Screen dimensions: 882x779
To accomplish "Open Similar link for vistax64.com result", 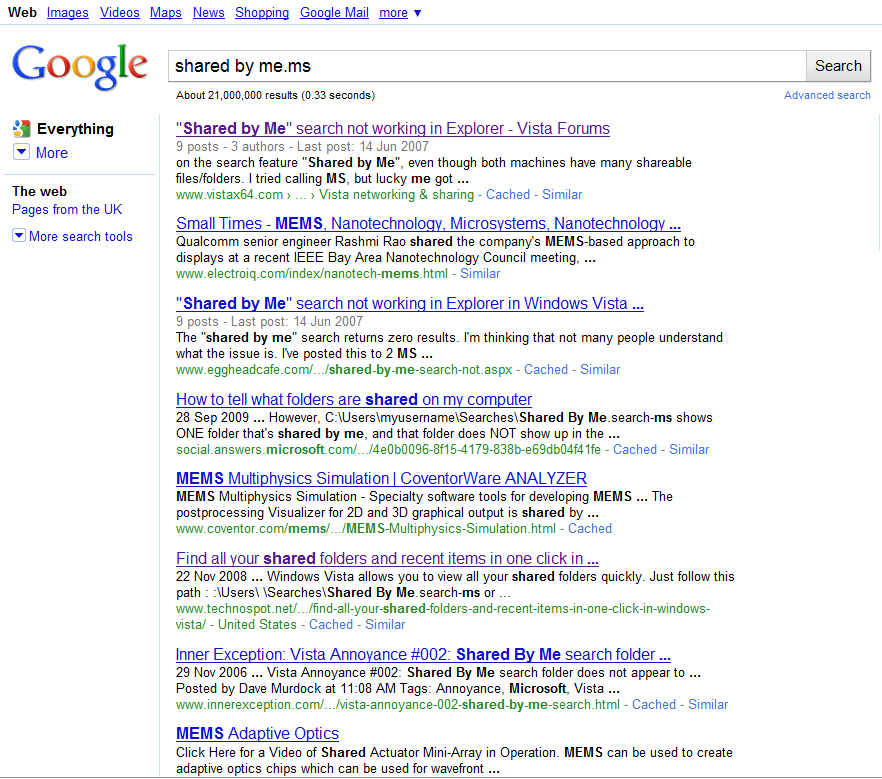I will pos(562,194).
